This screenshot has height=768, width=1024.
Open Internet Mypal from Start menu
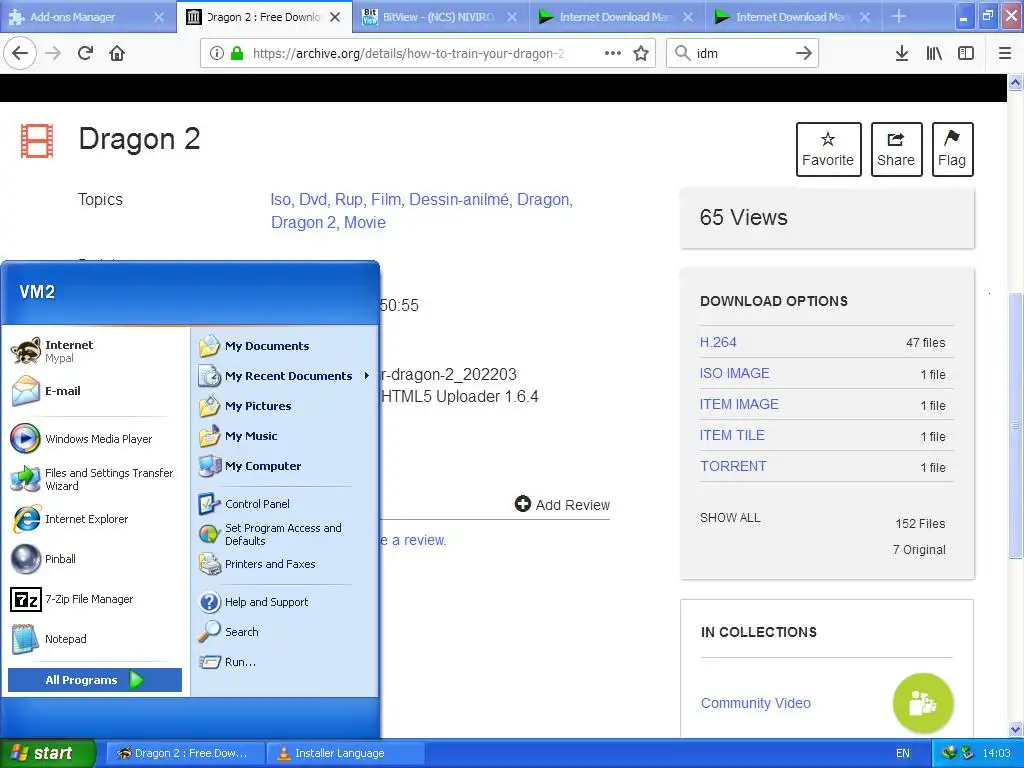click(x=95, y=351)
